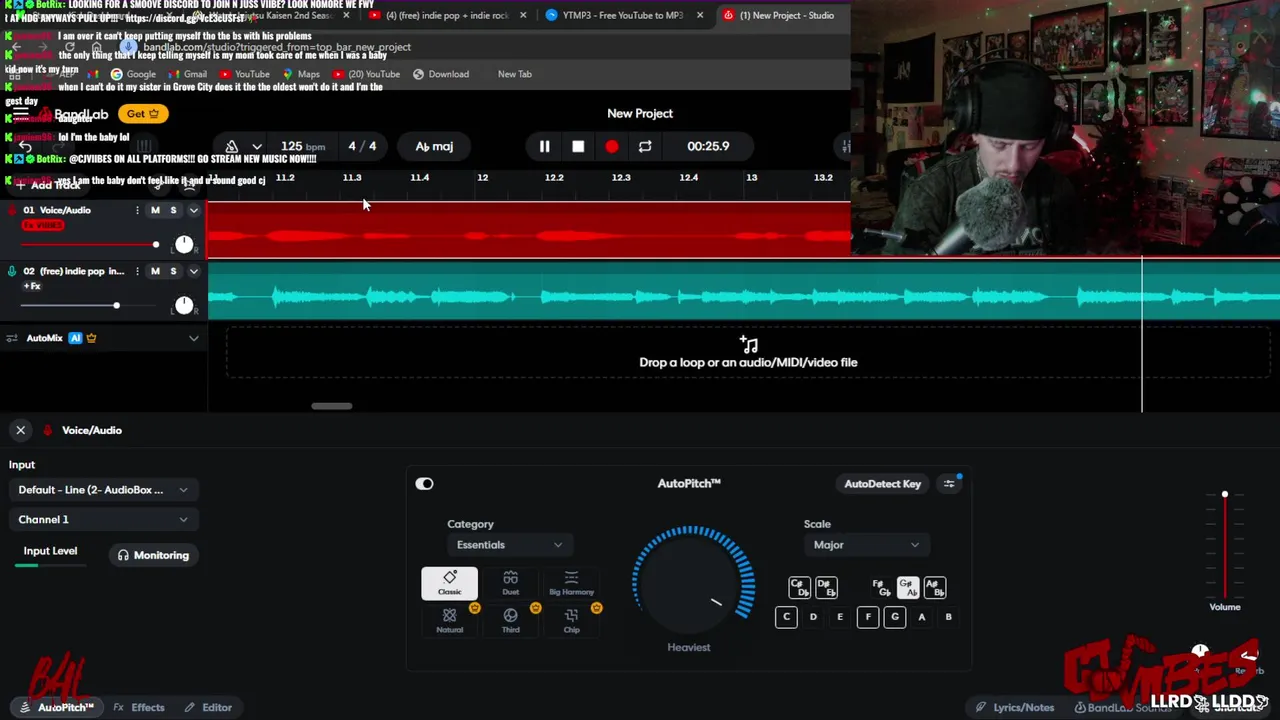
Task: Select the Chip AutoPitch preset
Action: point(571,620)
